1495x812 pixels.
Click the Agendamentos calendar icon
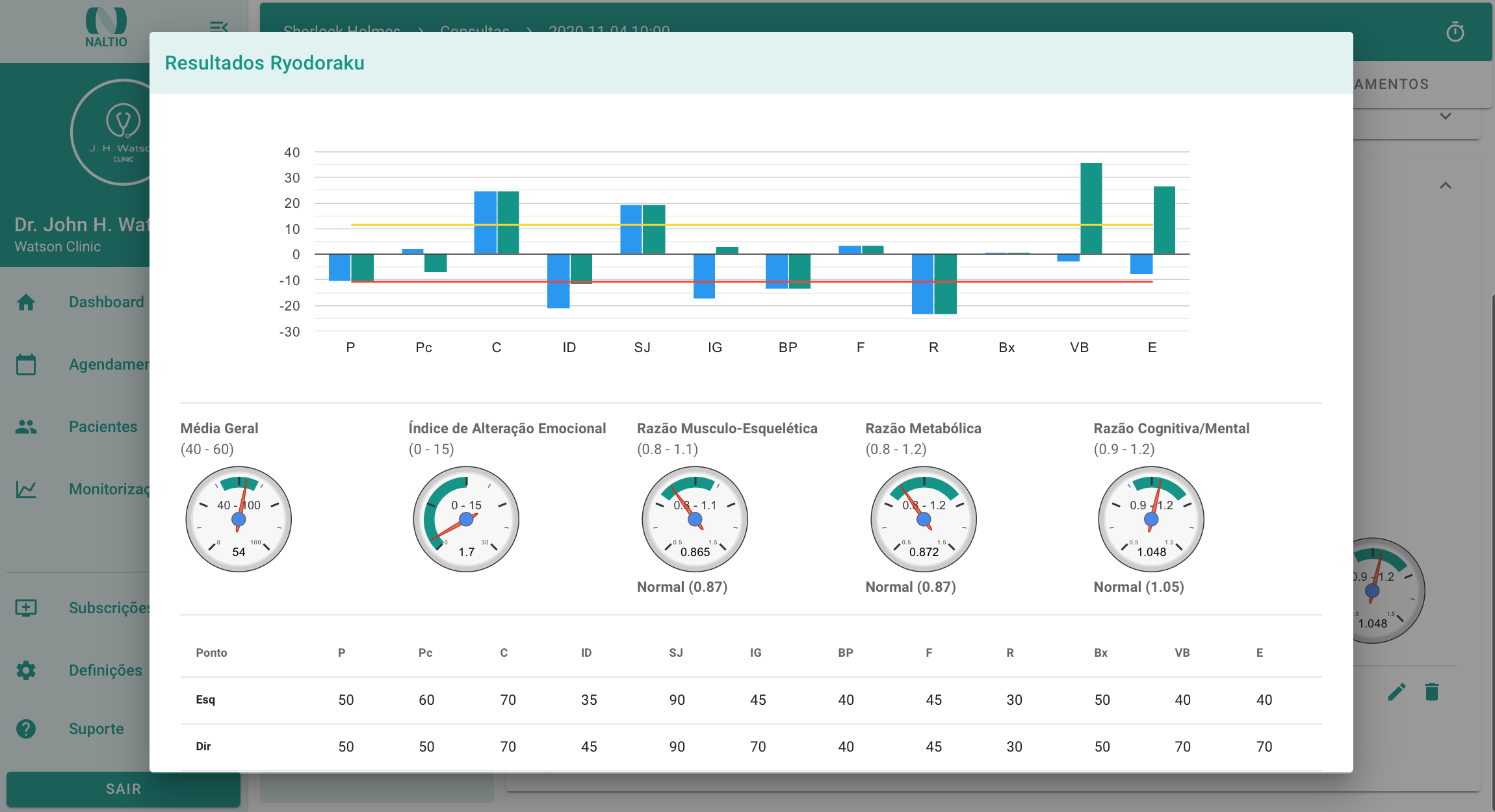coord(26,364)
